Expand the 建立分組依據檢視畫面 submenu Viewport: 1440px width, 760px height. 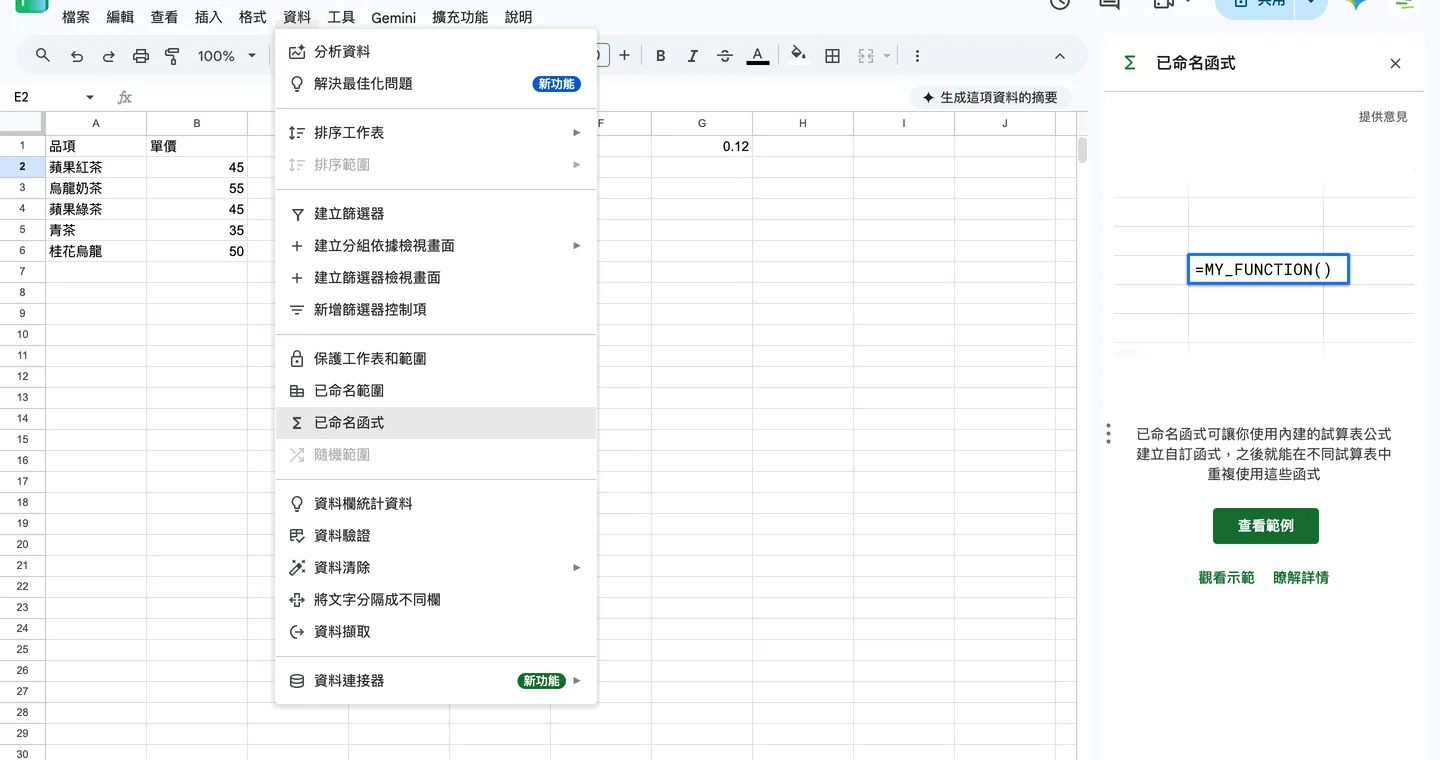pos(576,245)
